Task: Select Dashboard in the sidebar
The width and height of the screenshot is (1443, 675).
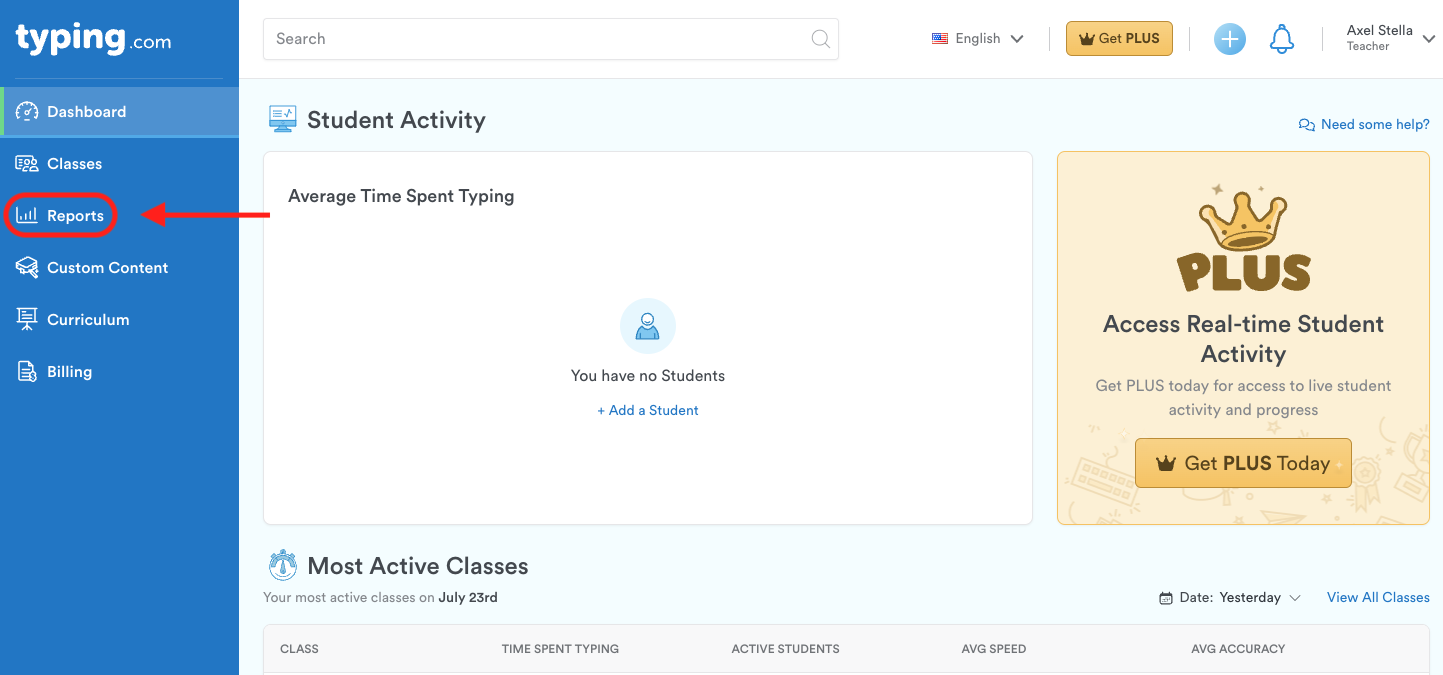Action: (x=86, y=112)
